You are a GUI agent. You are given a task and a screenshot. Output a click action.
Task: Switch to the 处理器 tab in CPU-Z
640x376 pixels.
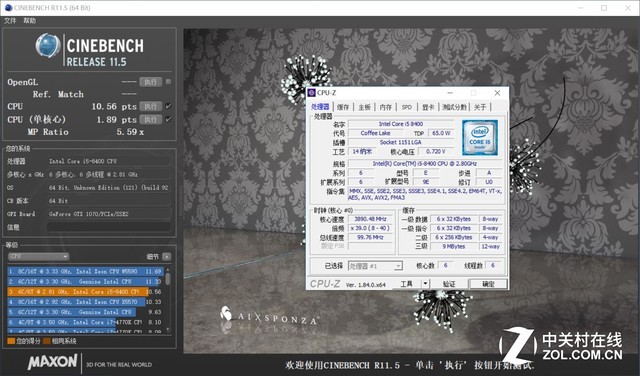point(320,107)
